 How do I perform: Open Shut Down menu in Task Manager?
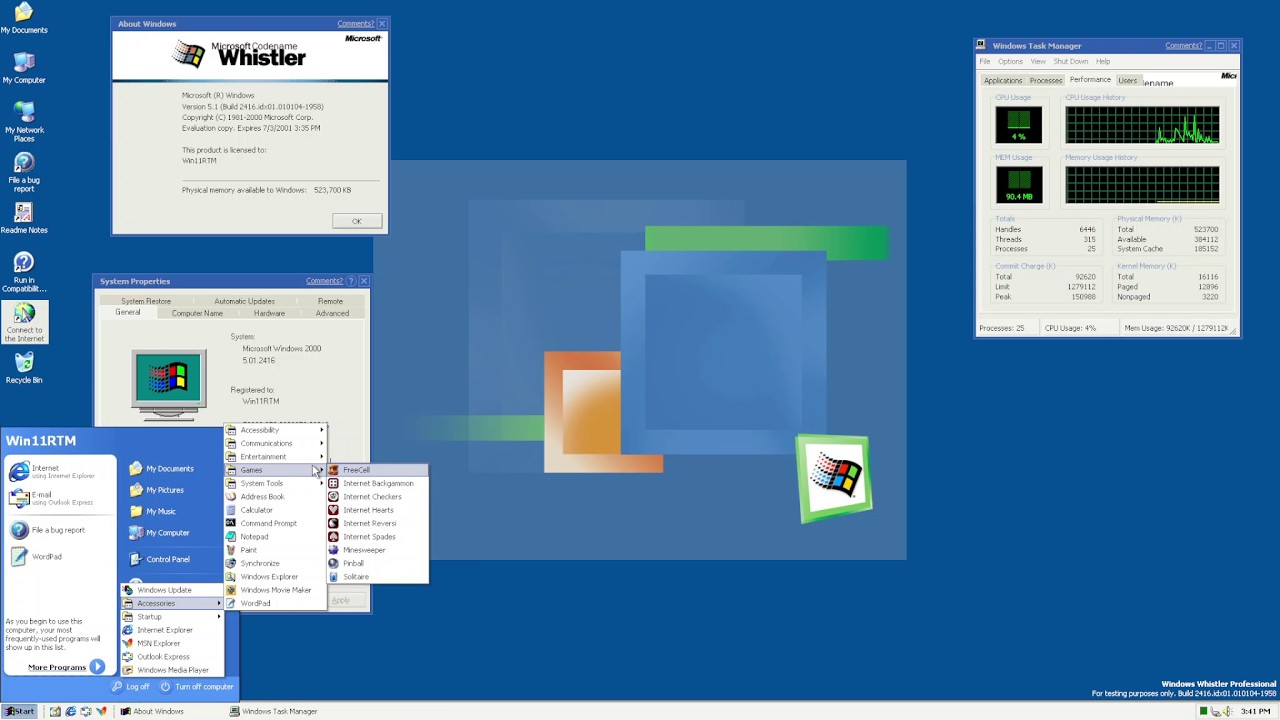pos(1070,61)
